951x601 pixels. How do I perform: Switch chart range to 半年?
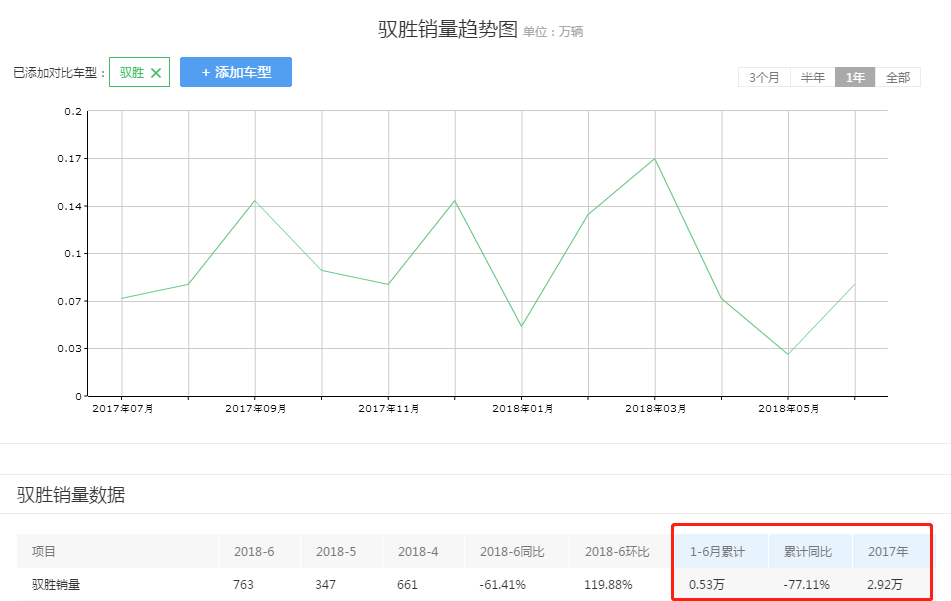coord(813,77)
